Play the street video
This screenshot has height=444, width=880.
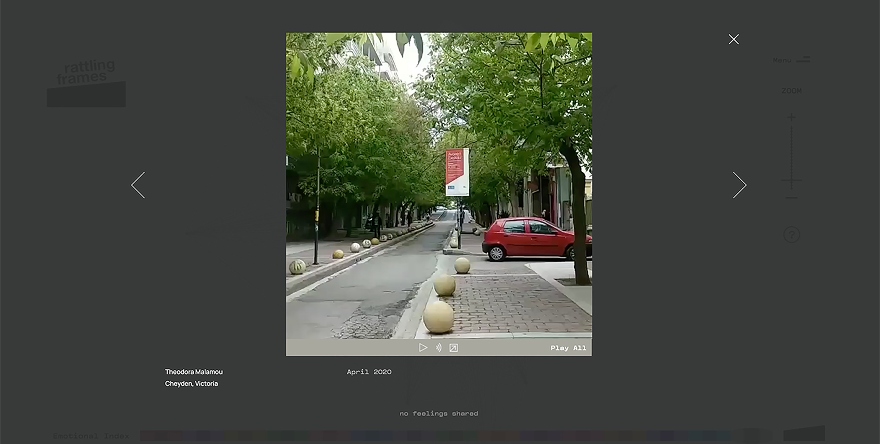tap(423, 348)
